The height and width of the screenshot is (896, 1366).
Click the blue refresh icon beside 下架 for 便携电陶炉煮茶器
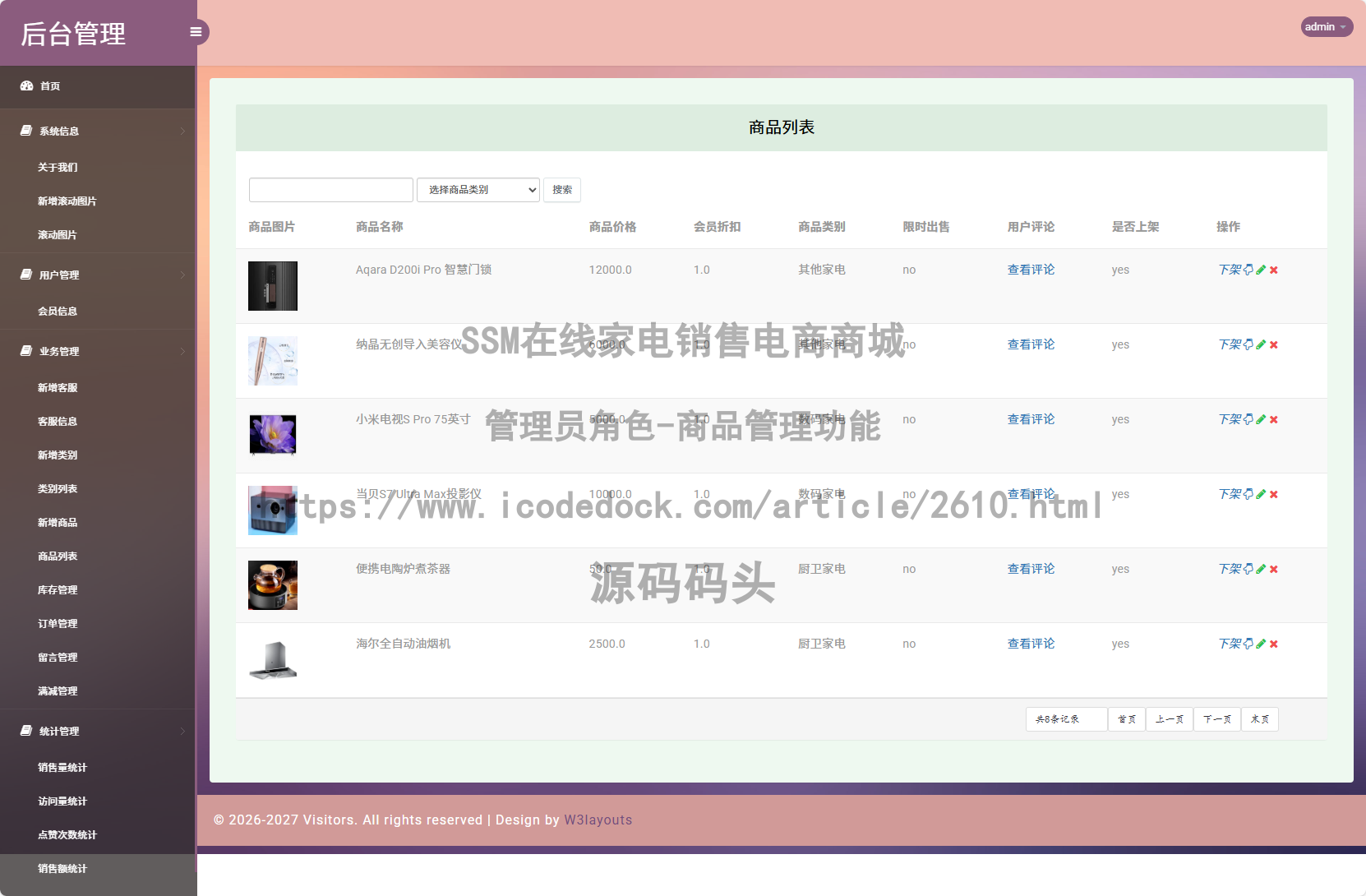[1247, 568]
